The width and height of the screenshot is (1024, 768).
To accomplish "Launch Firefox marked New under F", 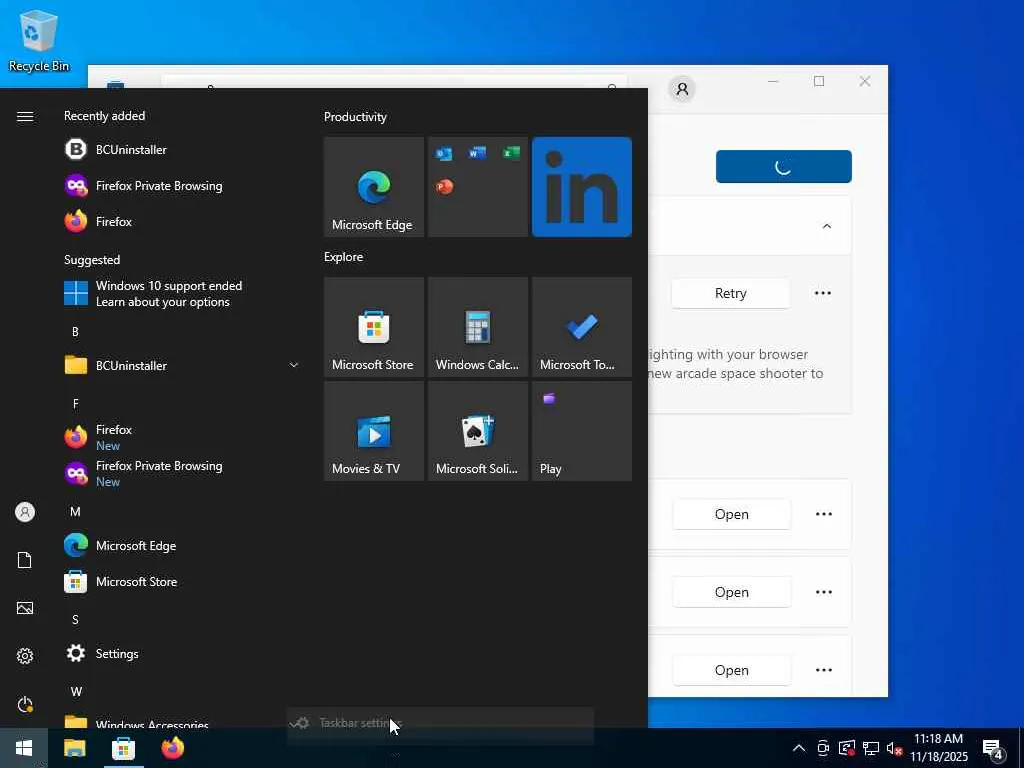I will (183, 437).
